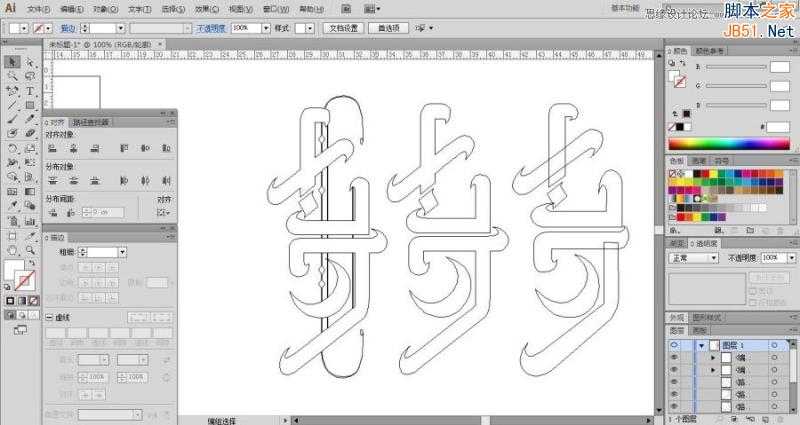Click the R slider in Color panel
800x425 pixels.
pos(736,66)
